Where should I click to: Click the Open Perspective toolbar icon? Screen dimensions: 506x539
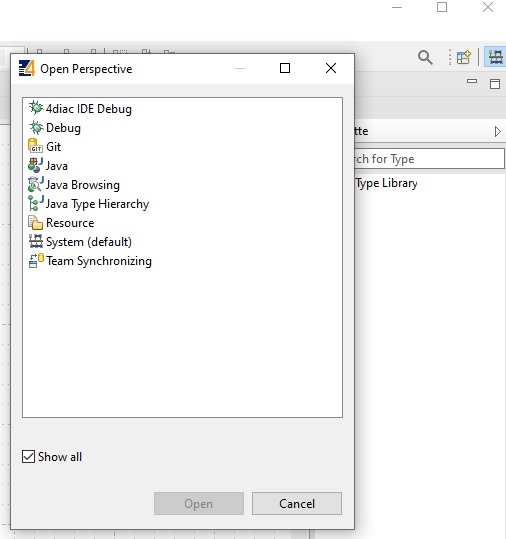(x=464, y=57)
